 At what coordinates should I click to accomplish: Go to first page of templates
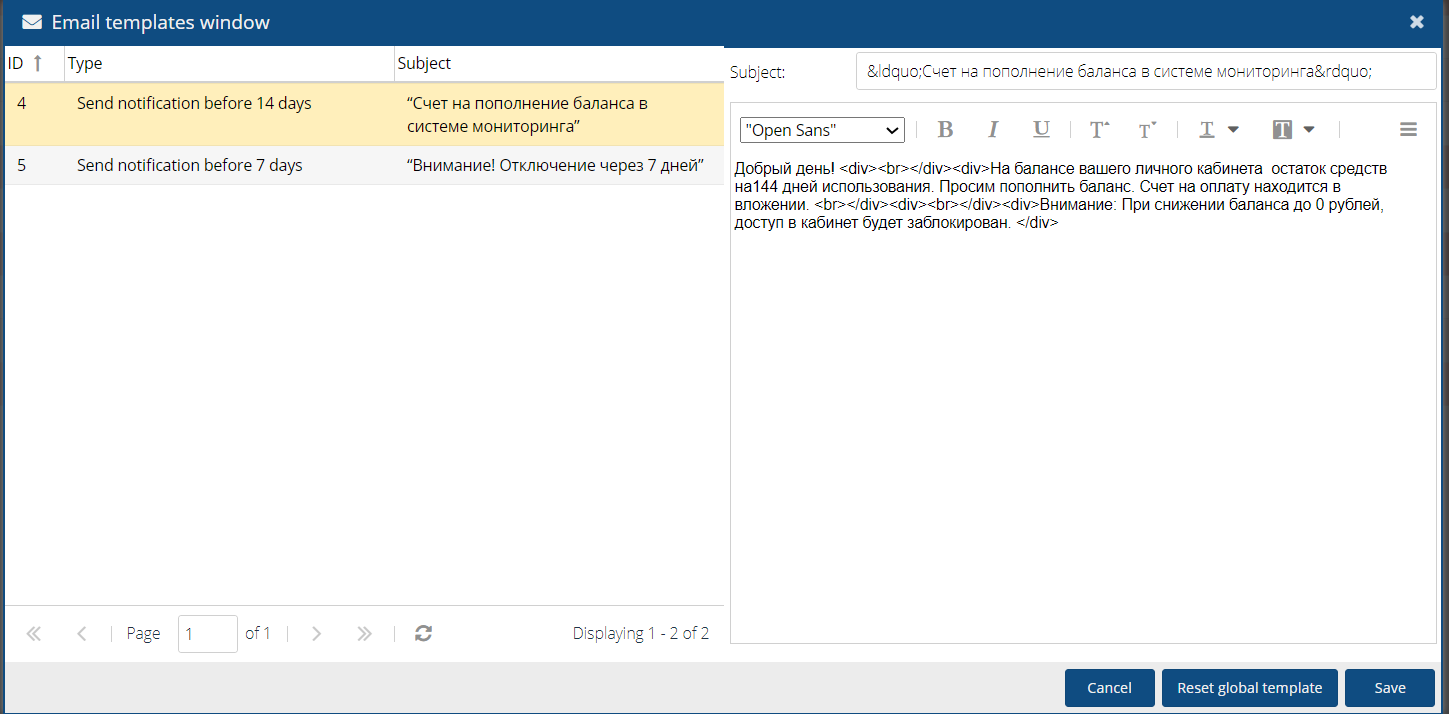point(34,633)
